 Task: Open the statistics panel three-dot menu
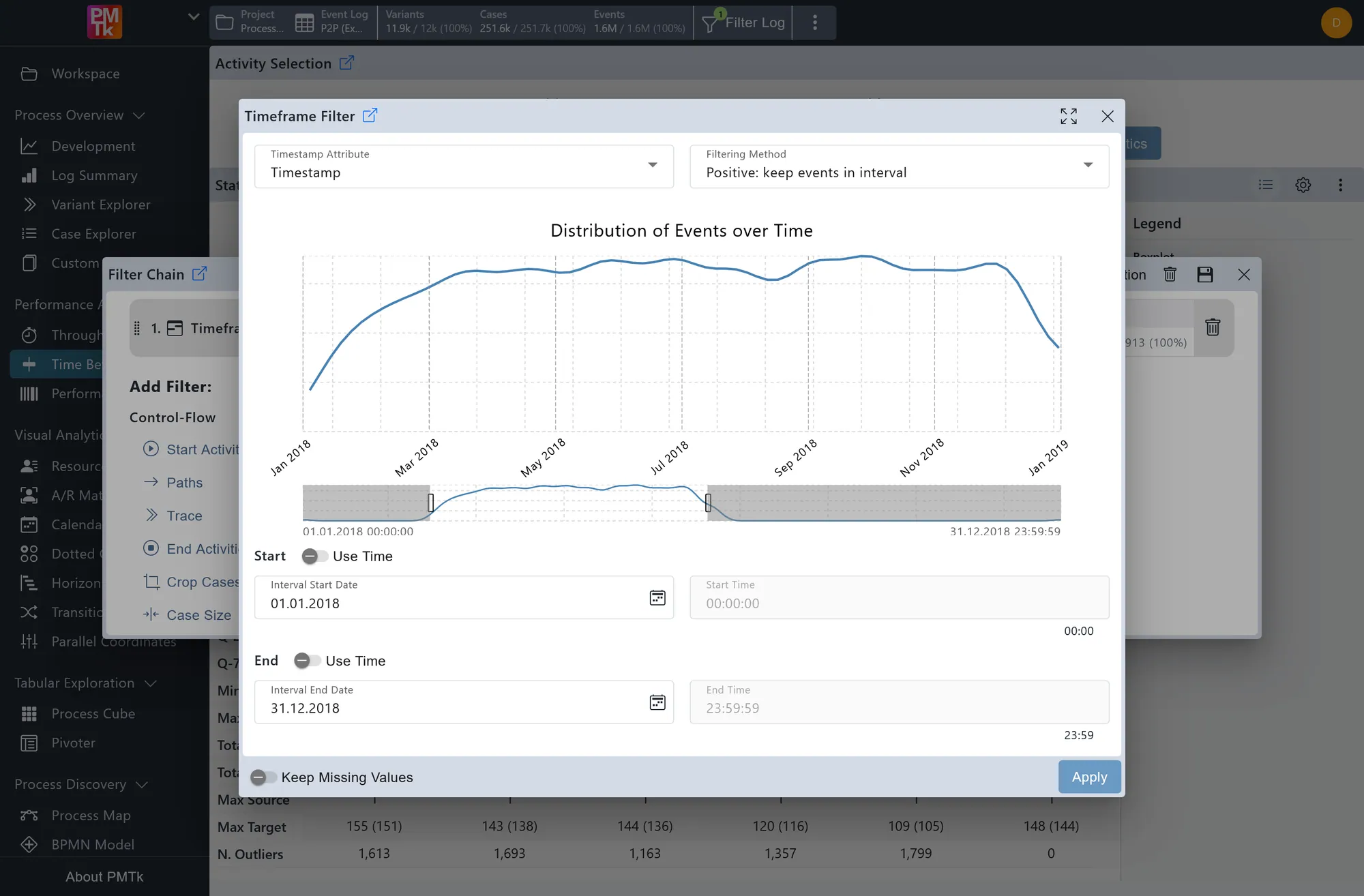pyautogui.click(x=1340, y=185)
